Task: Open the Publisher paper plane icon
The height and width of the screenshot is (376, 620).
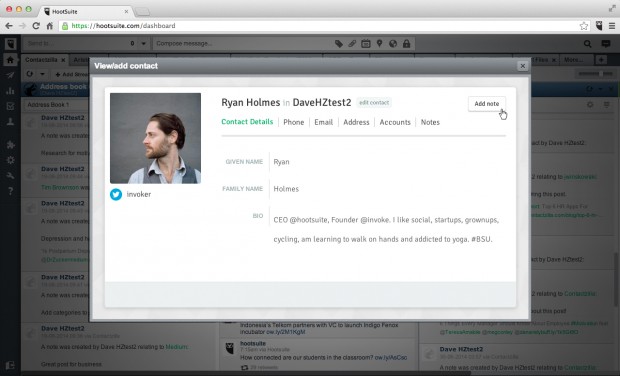Action: tap(10, 75)
